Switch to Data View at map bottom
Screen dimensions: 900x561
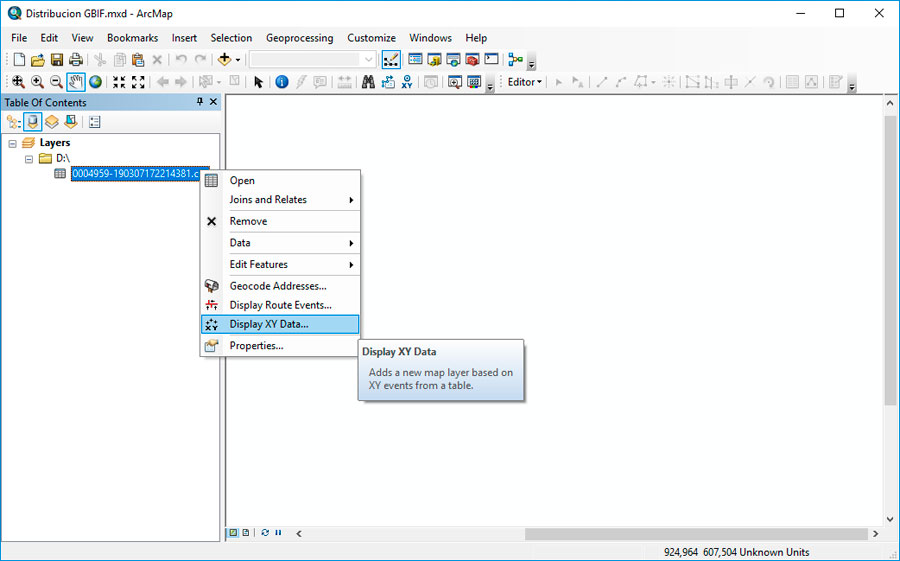(233, 533)
